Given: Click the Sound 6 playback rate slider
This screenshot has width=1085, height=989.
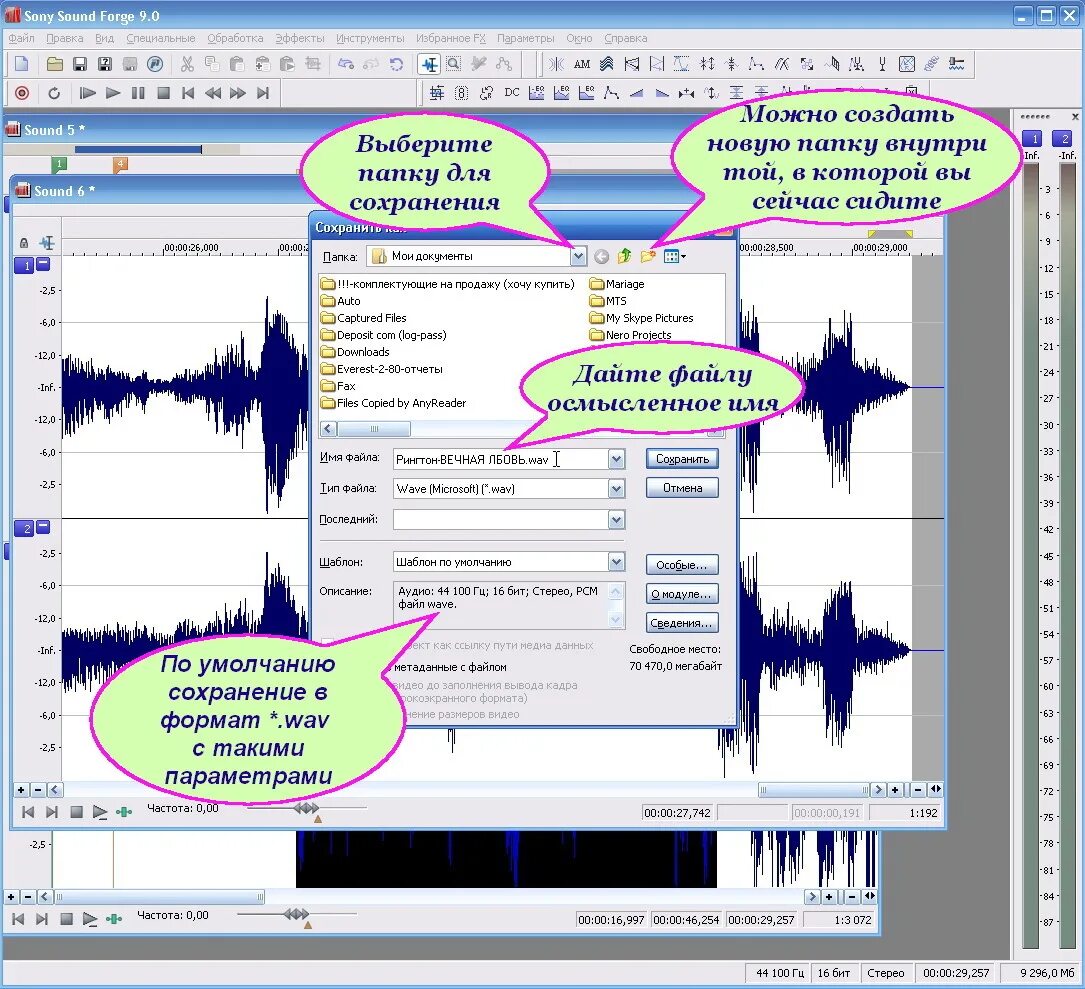Looking at the screenshot, I should coord(306,808).
